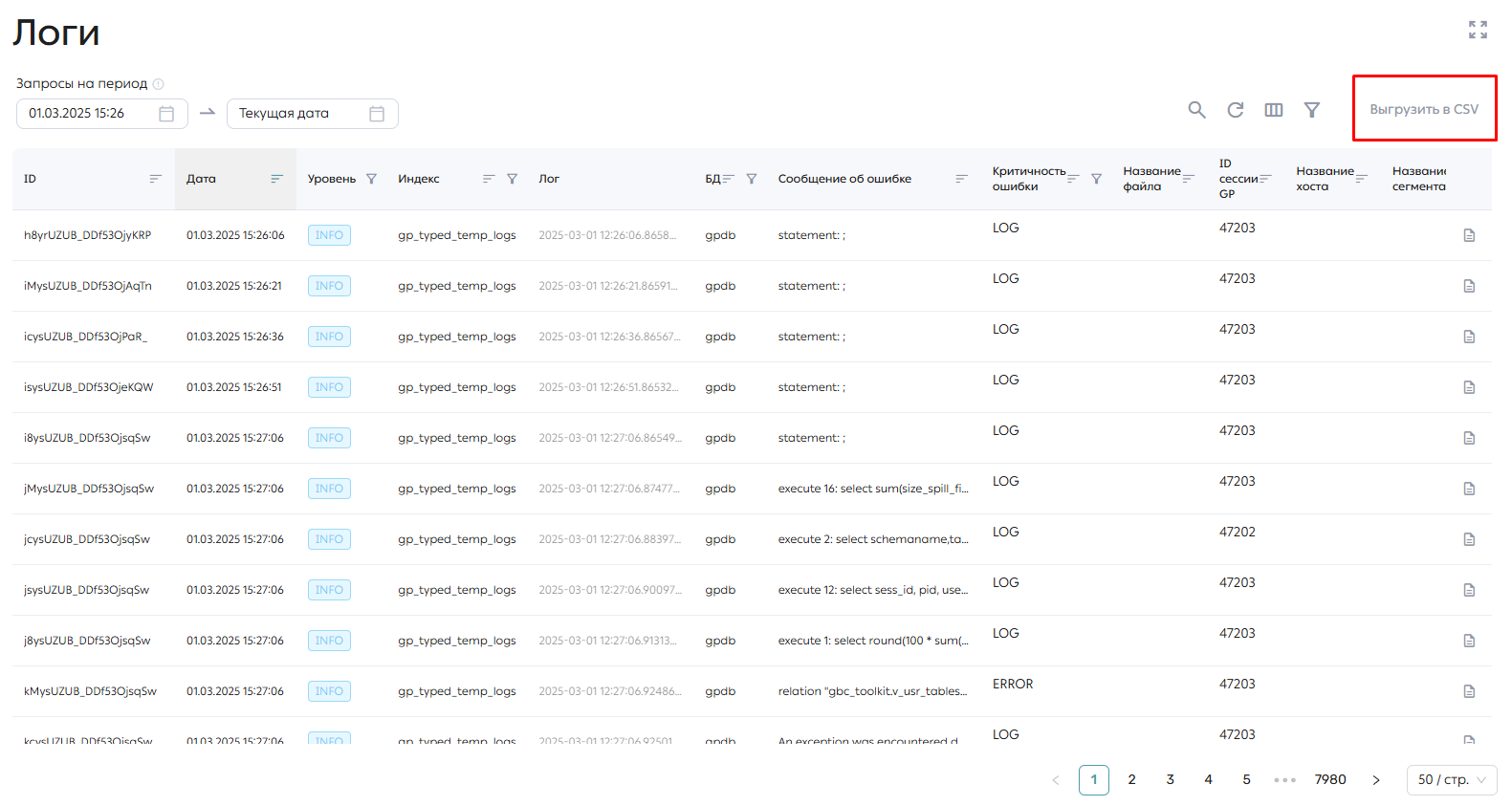
Task: Open the 50 / стр. page size dropdown
Action: coord(1452,780)
